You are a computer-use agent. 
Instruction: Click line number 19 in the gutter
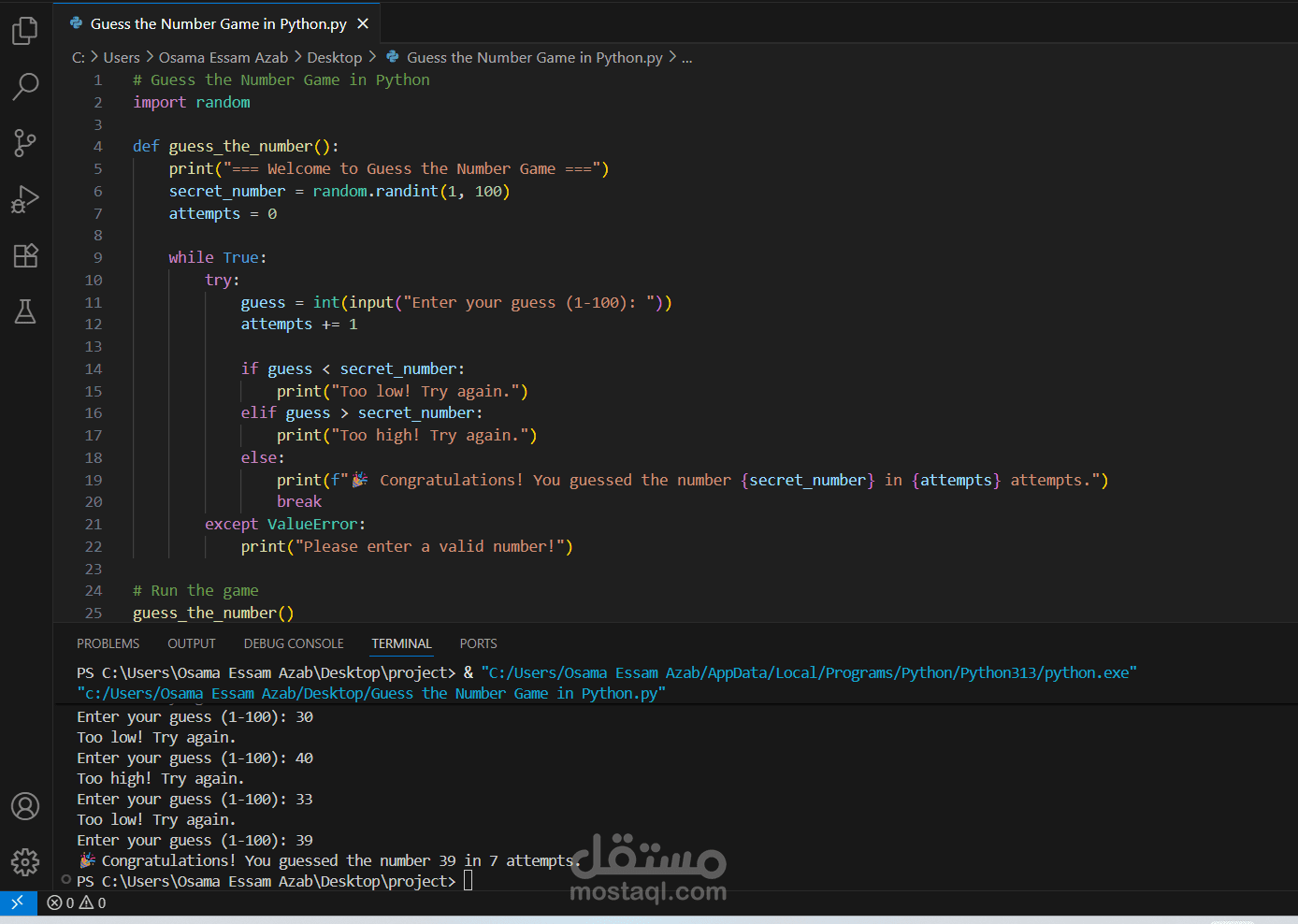tap(94, 480)
